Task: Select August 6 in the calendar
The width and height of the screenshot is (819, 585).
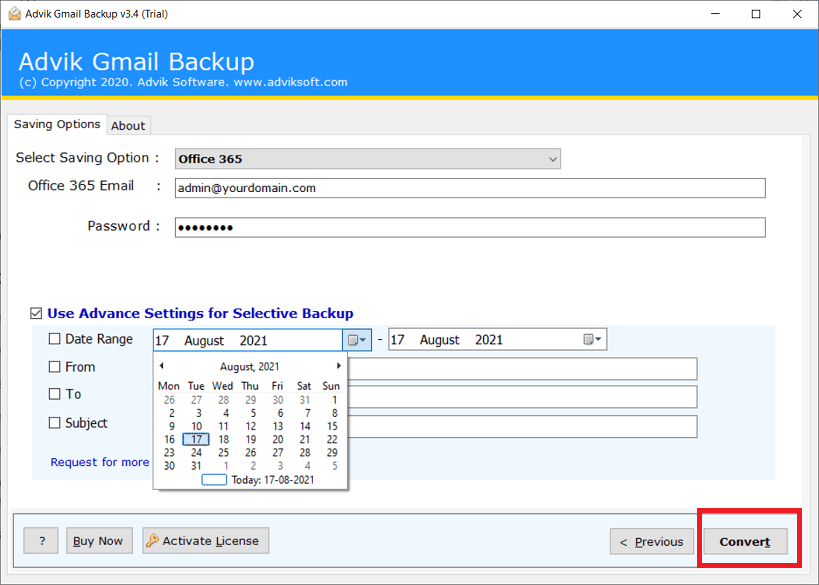Action: click(280, 413)
